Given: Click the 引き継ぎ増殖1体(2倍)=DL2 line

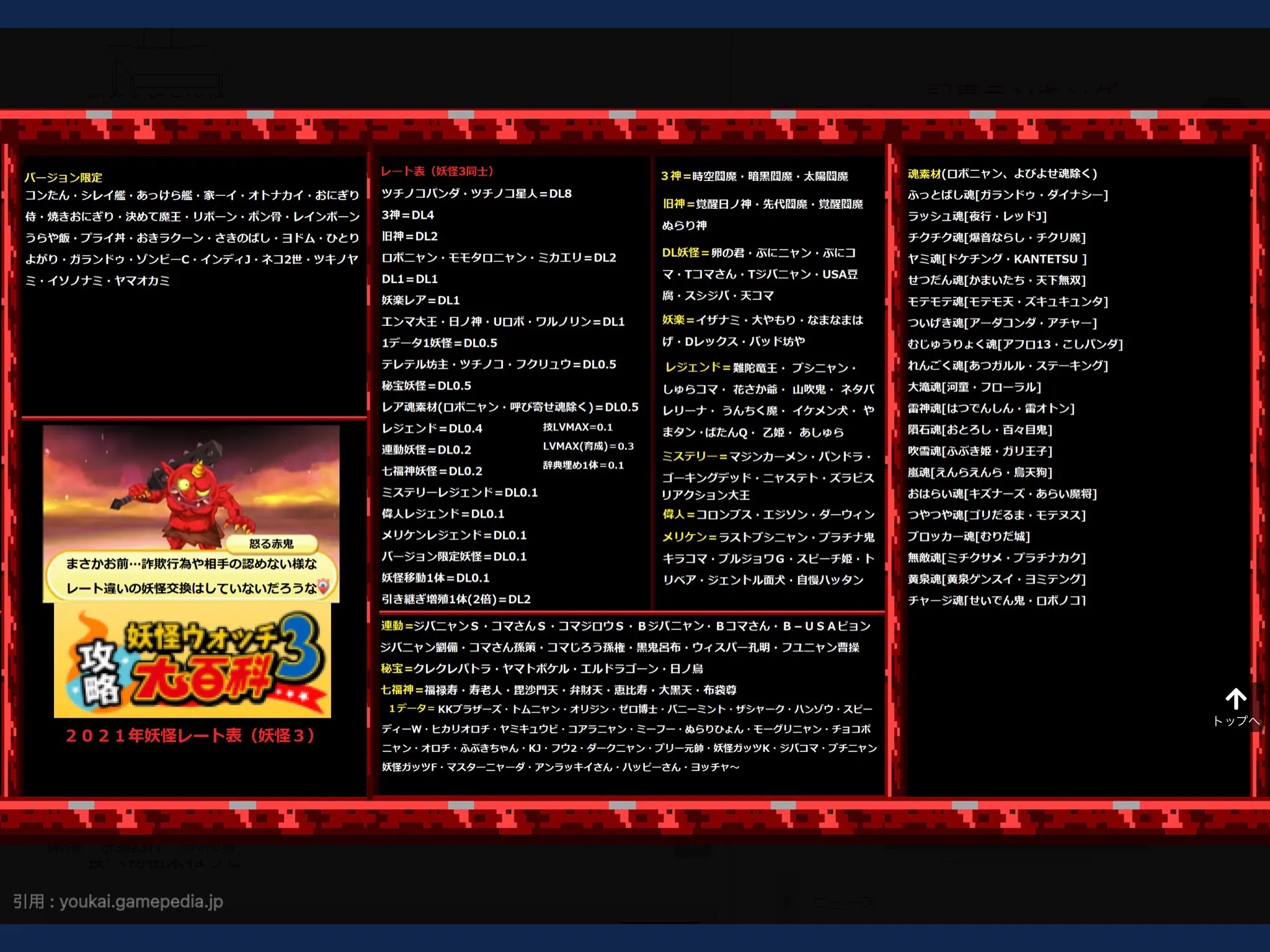Looking at the screenshot, I should 456,599.
